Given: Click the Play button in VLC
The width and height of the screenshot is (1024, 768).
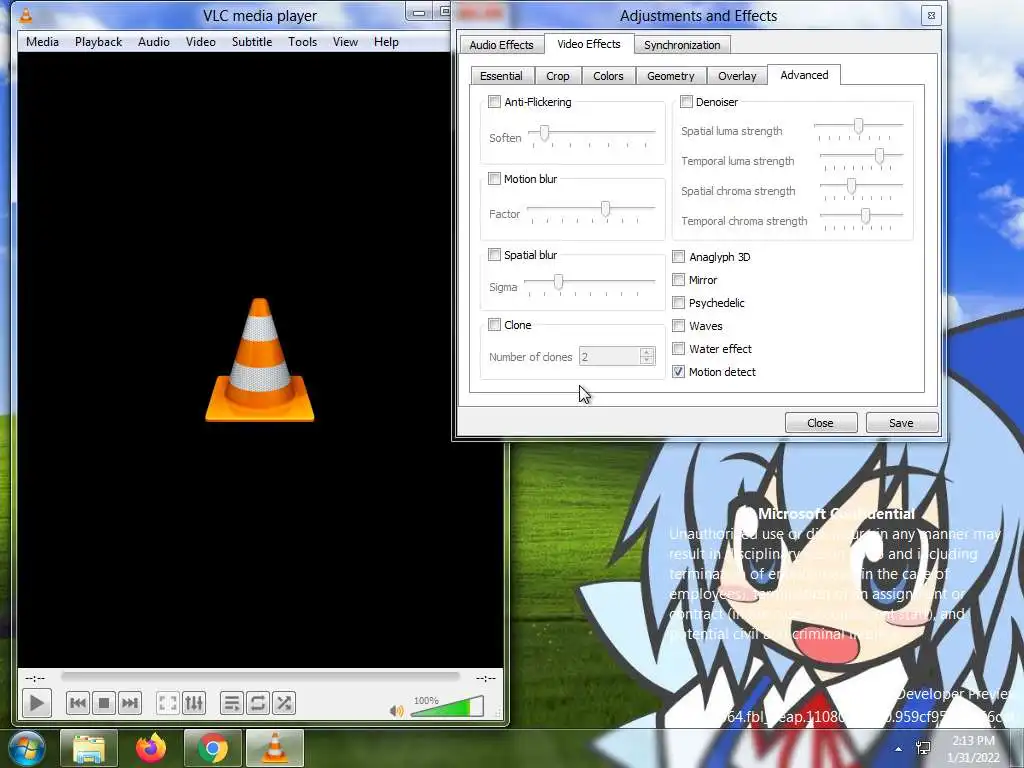Looking at the screenshot, I should (x=37, y=703).
